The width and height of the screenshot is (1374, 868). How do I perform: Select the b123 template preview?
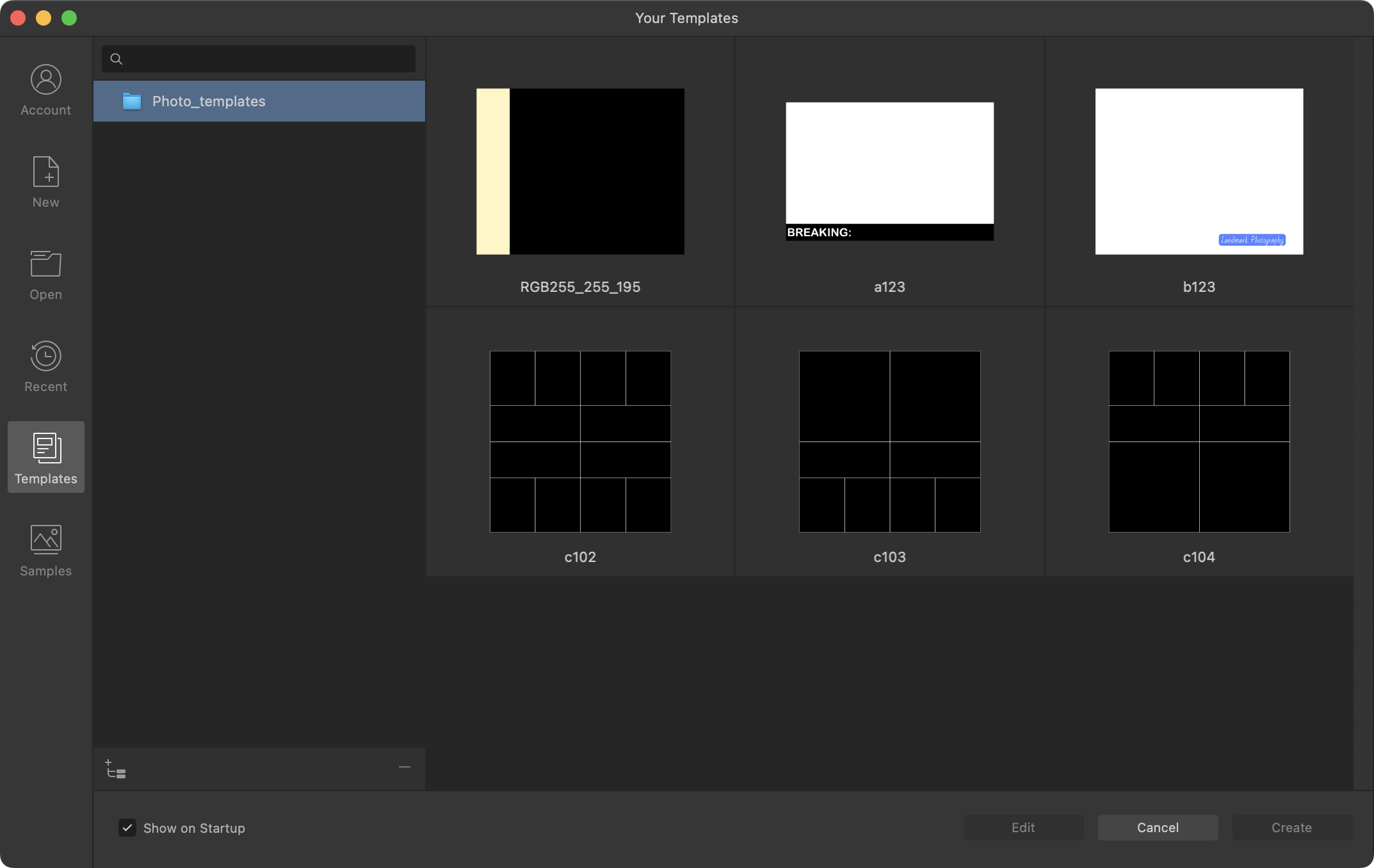(1199, 171)
